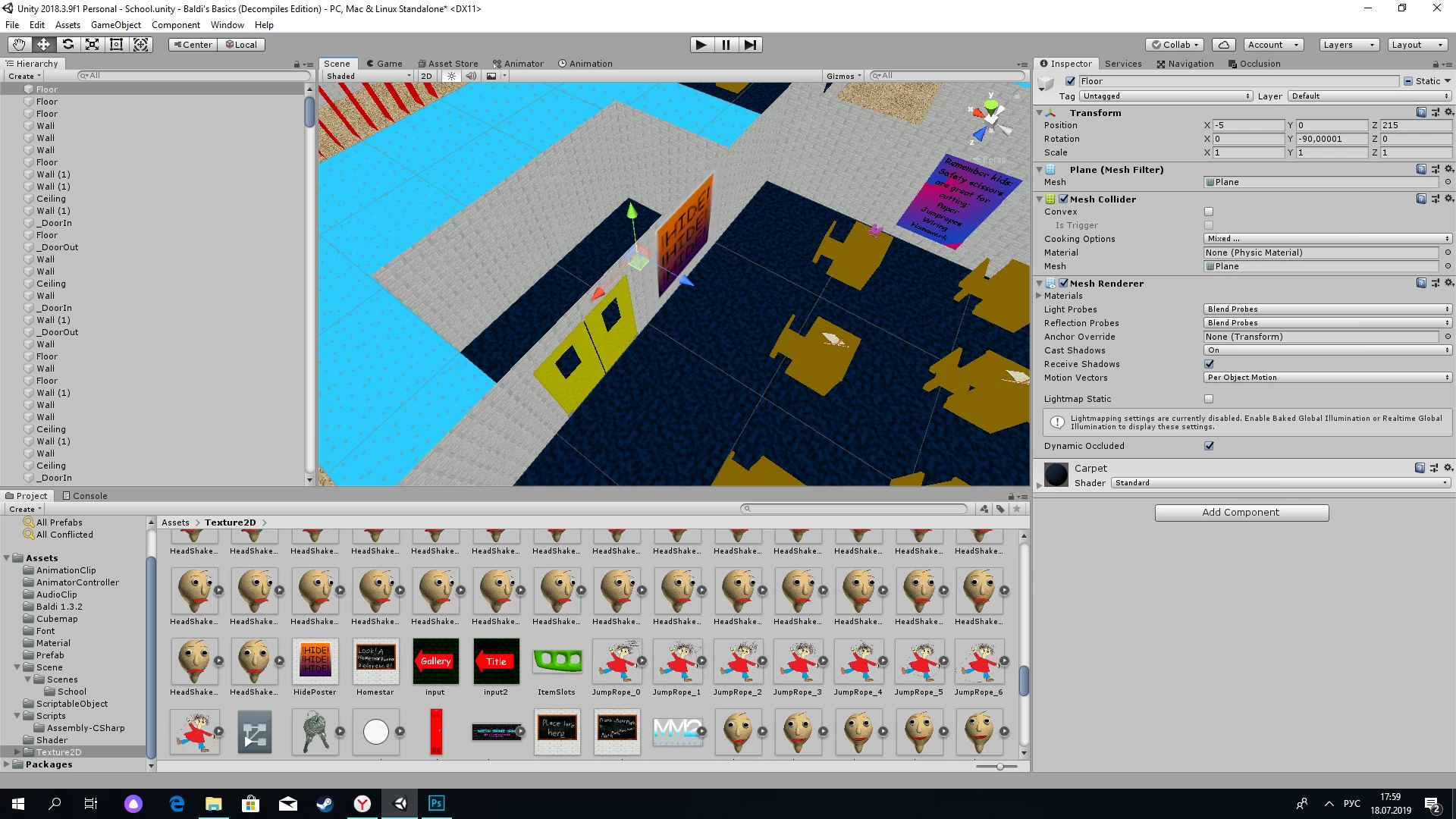1456x819 pixels.
Task: Enable Convex on Mesh Collider
Action: tap(1209, 212)
